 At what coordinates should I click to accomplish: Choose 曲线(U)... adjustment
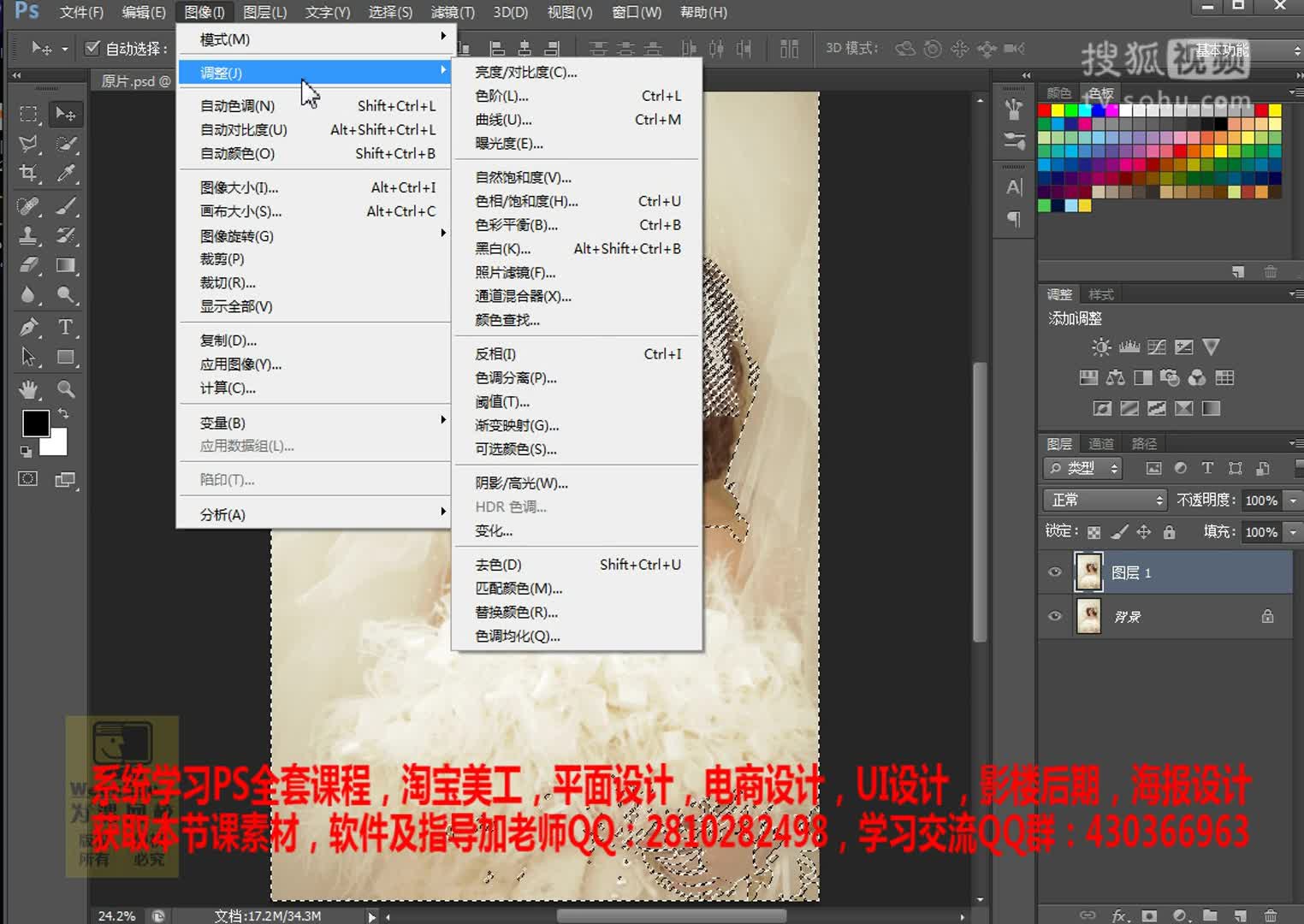(x=578, y=120)
